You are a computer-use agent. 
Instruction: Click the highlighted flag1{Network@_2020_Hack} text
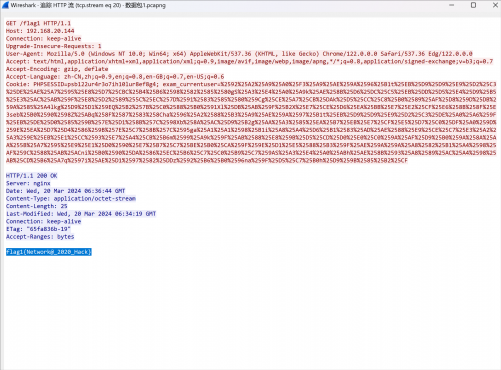(49, 252)
